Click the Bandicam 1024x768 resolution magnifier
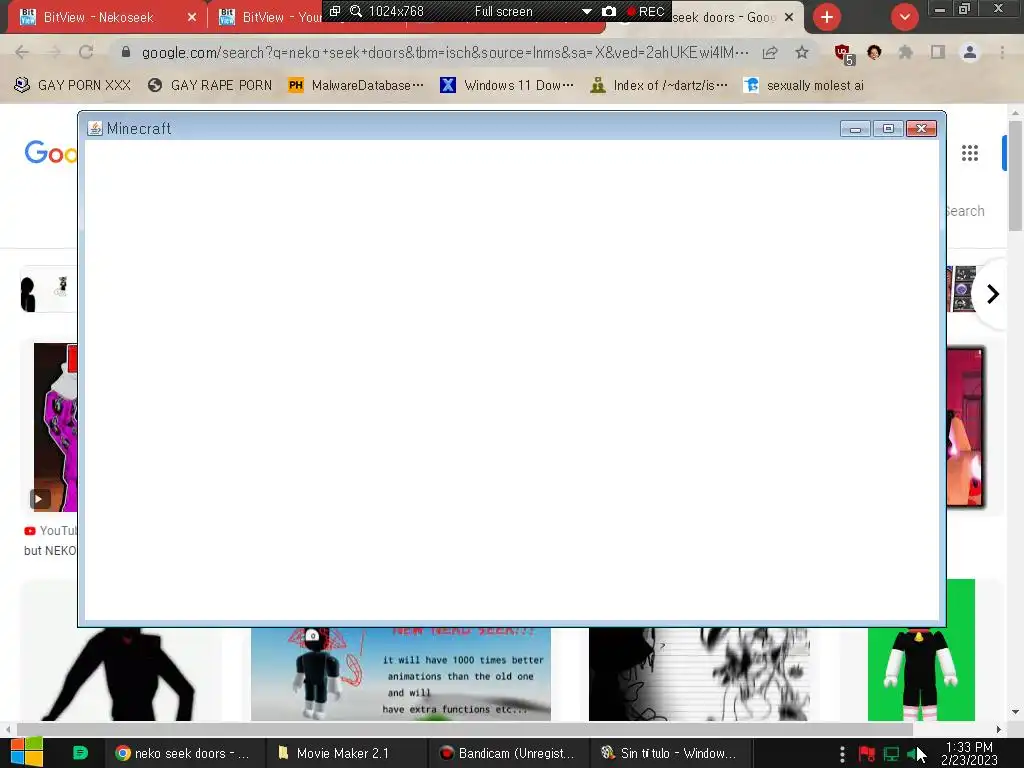 coord(356,11)
